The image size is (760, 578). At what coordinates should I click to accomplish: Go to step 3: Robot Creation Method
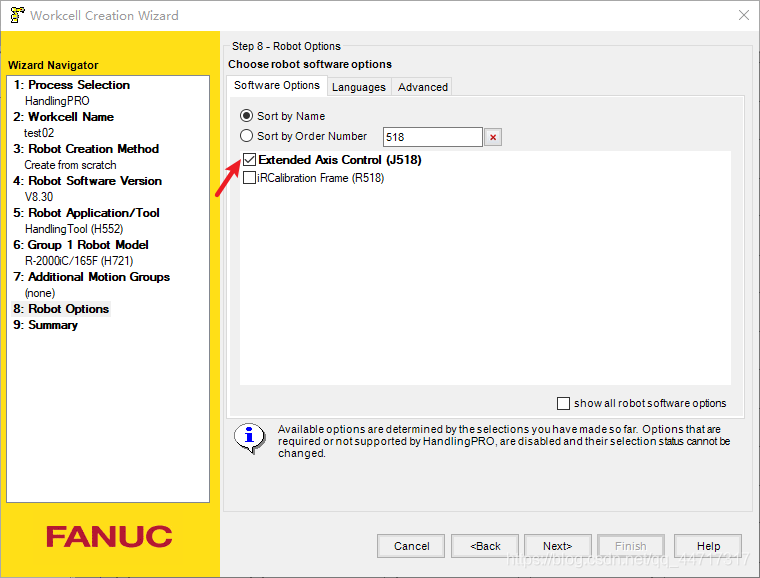[x=86, y=149]
